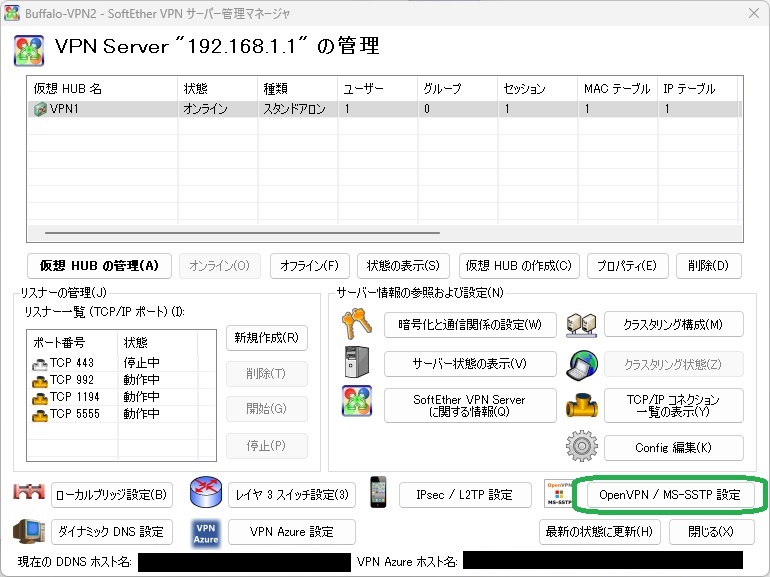770x577 pixels.
Task: Open Config 編集(K)
Action: (674, 448)
